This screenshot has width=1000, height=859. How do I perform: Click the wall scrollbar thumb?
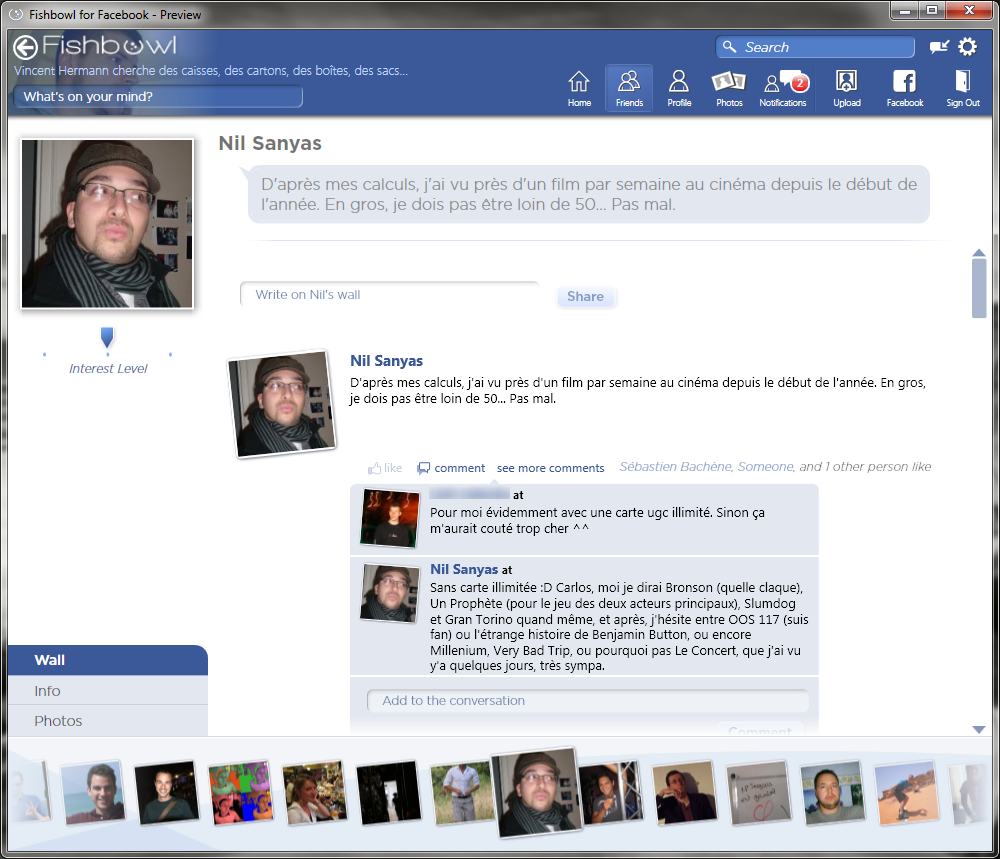click(x=979, y=288)
